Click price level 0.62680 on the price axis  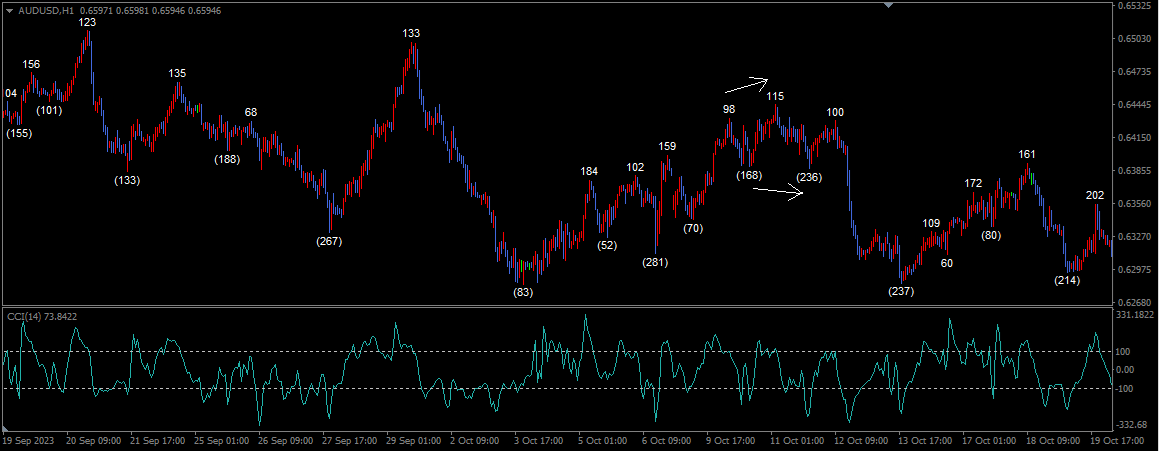[1137, 302]
